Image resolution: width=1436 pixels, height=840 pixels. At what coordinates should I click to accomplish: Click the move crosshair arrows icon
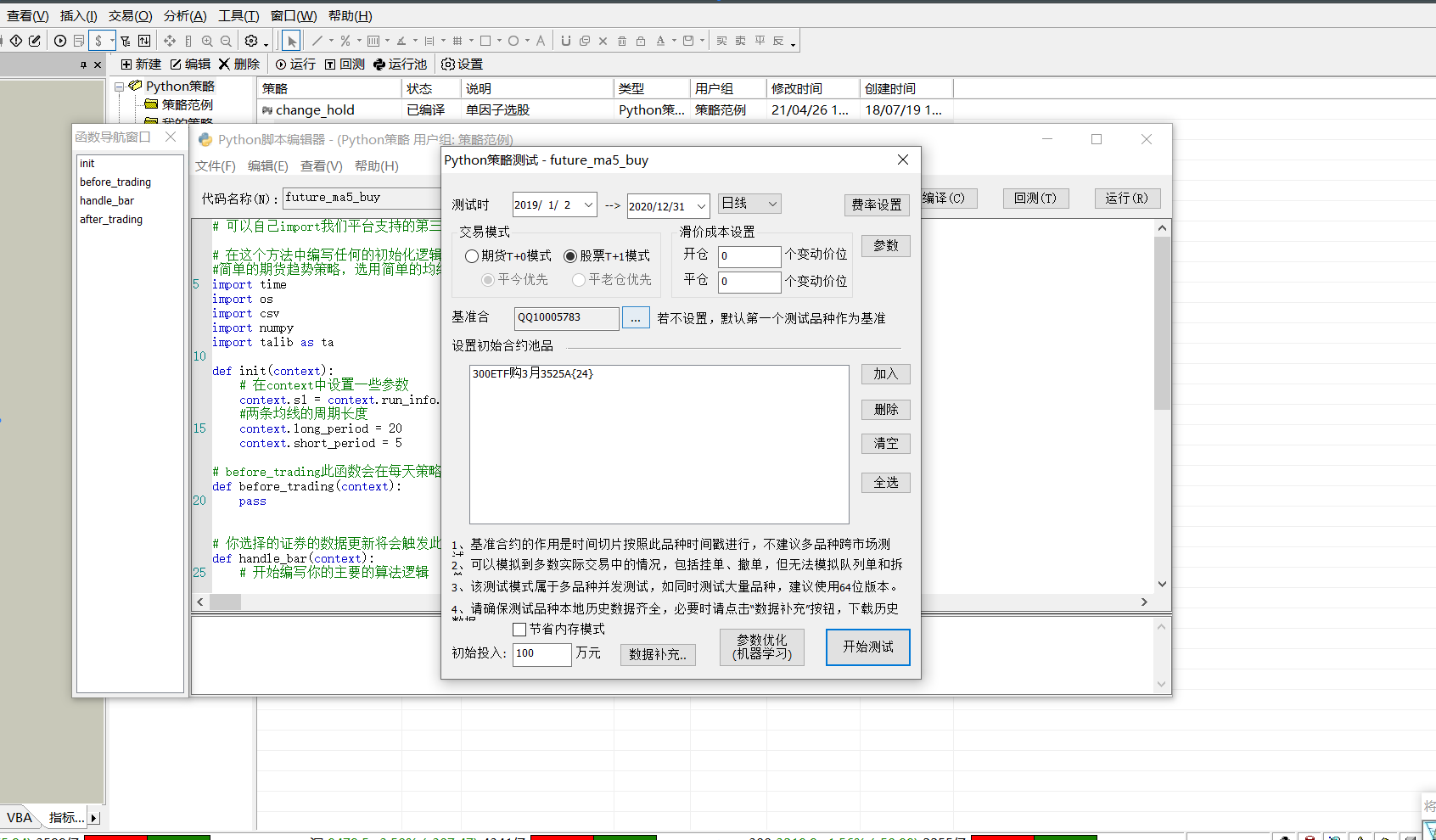(x=170, y=41)
